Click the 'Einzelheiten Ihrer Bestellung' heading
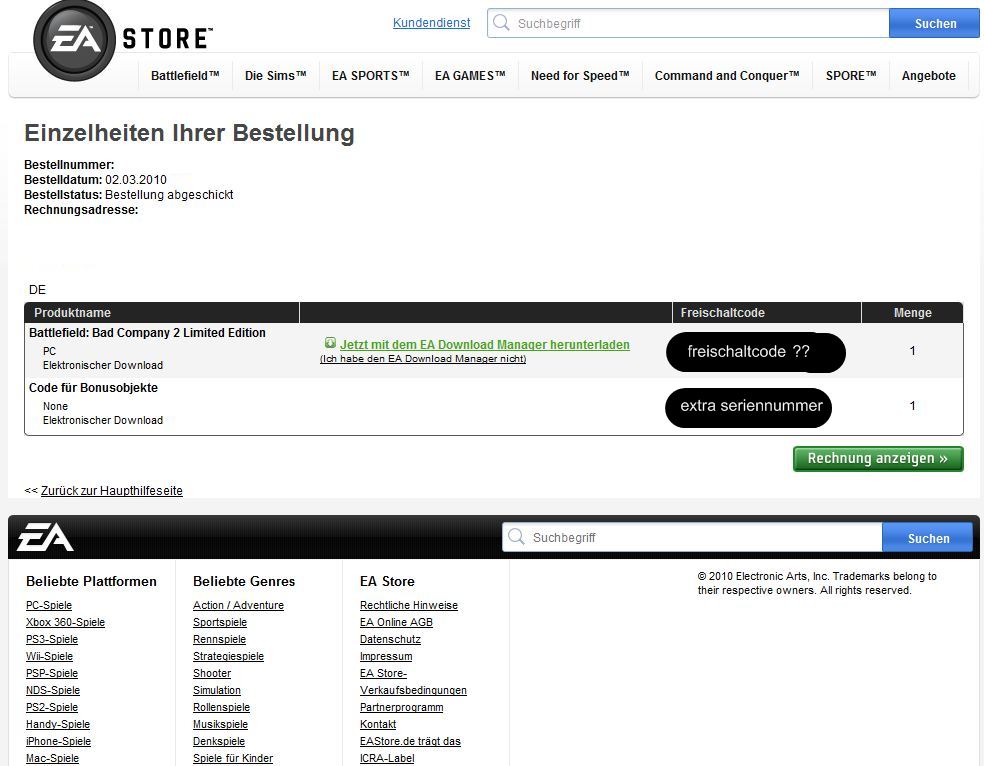 pos(189,134)
